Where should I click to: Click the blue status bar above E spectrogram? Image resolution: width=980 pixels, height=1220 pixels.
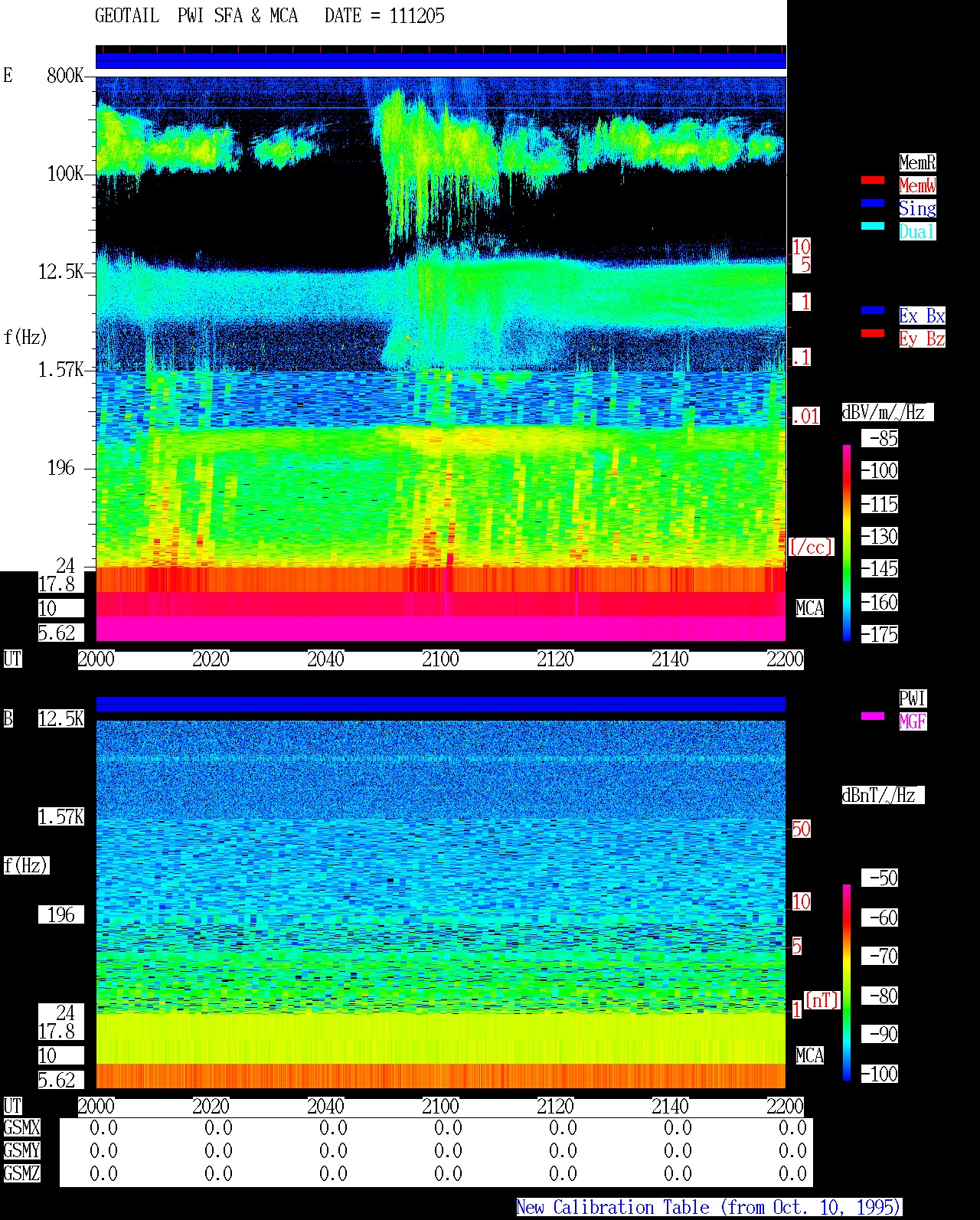(441, 61)
